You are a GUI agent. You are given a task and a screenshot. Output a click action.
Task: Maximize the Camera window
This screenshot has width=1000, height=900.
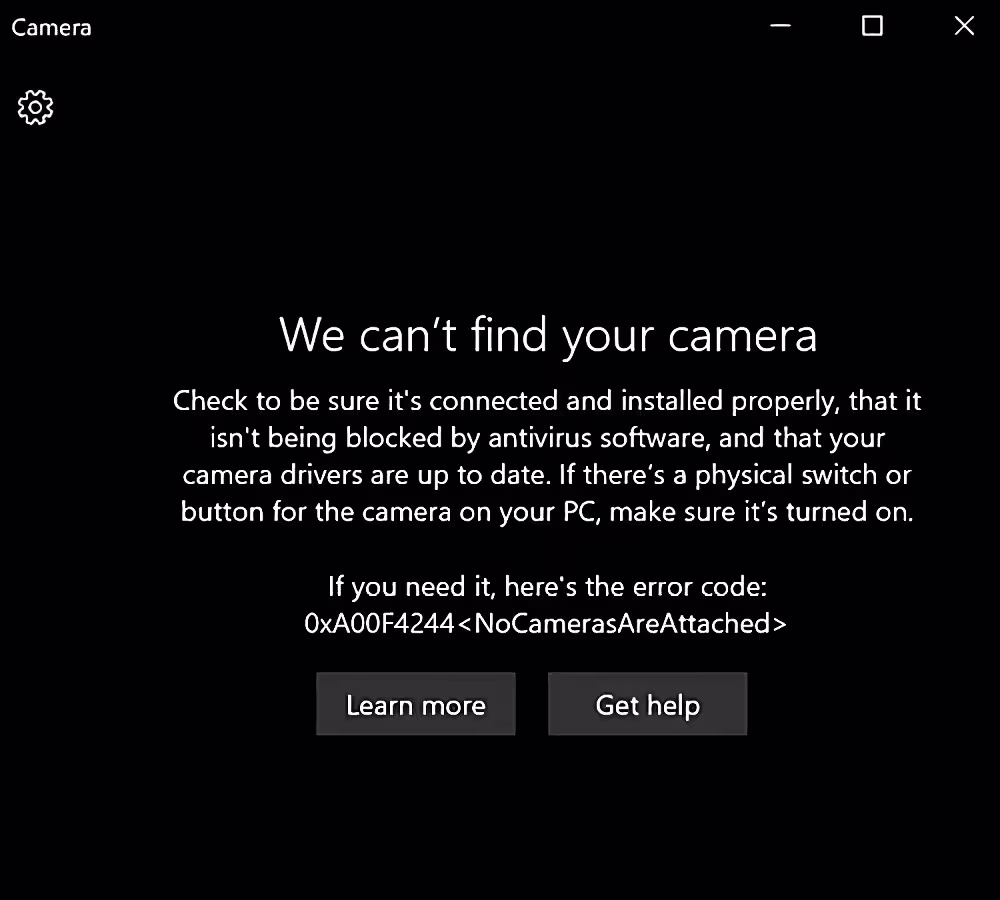872,26
